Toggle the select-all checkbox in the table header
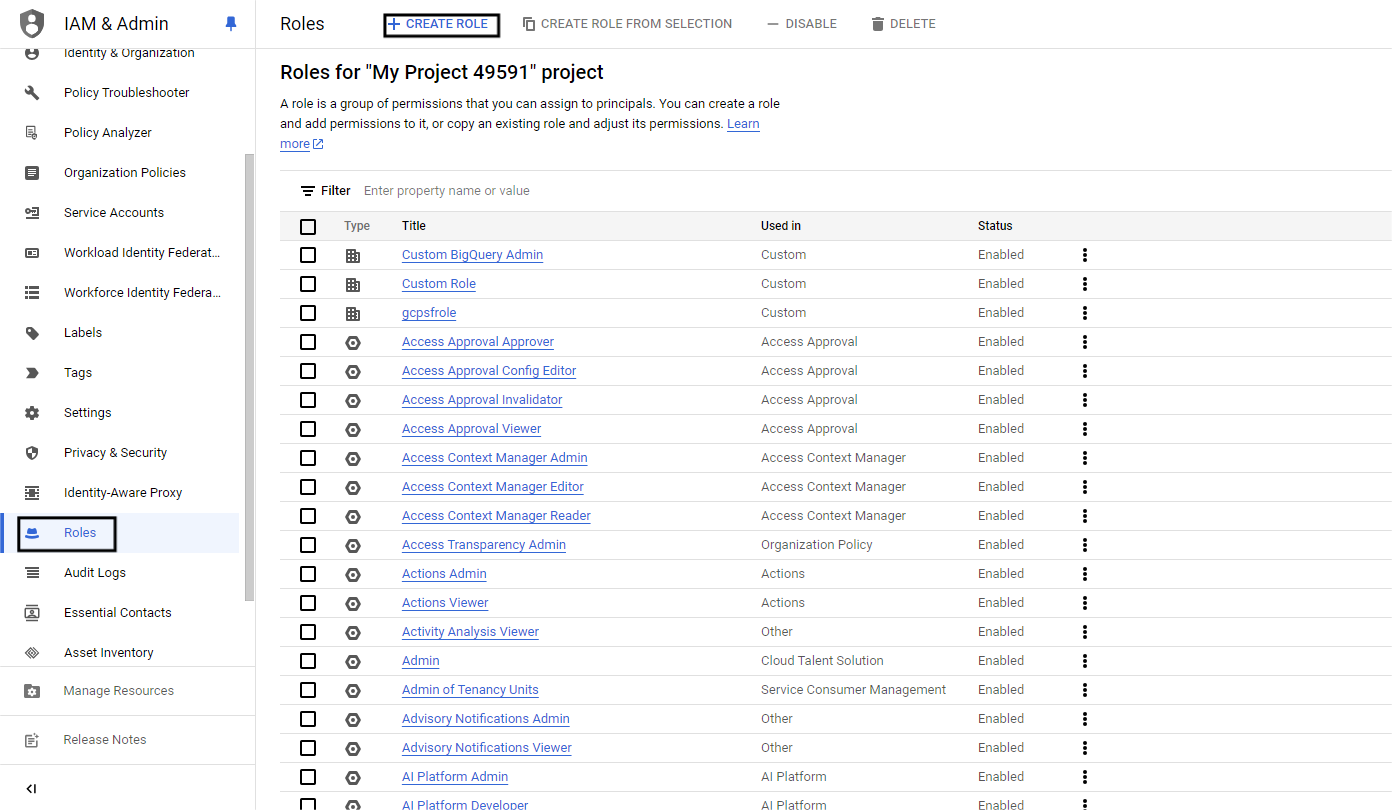The width and height of the screenshot is (1392, 810). (308, 227)
